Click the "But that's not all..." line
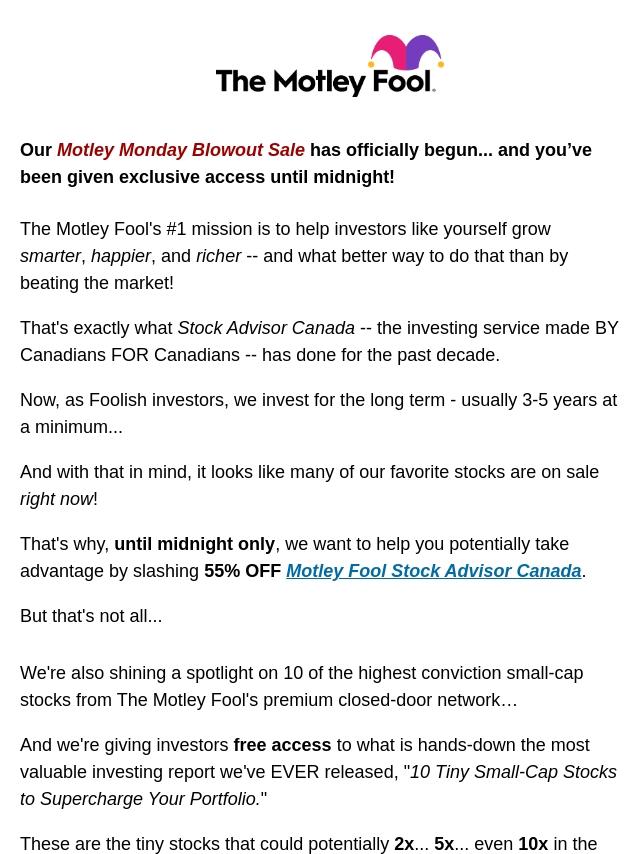Image resolution: width=640 pixels, height=854 pixels. 91,616
